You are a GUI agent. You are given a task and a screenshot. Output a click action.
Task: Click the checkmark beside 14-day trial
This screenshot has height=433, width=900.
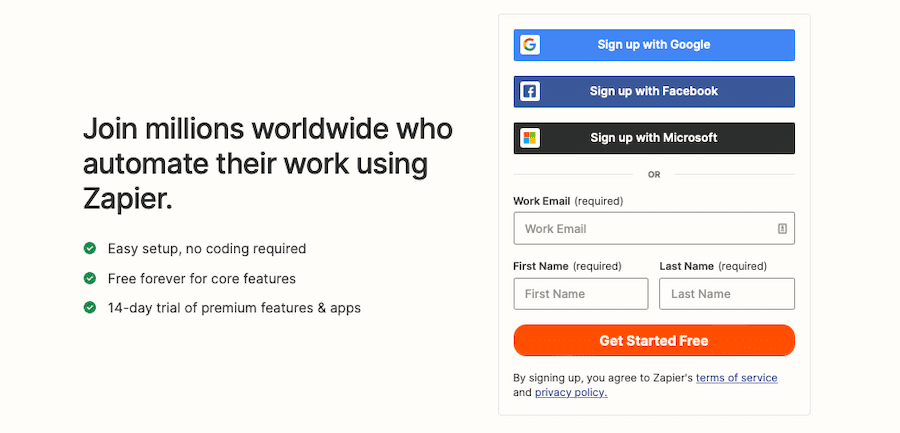[90, 308]
